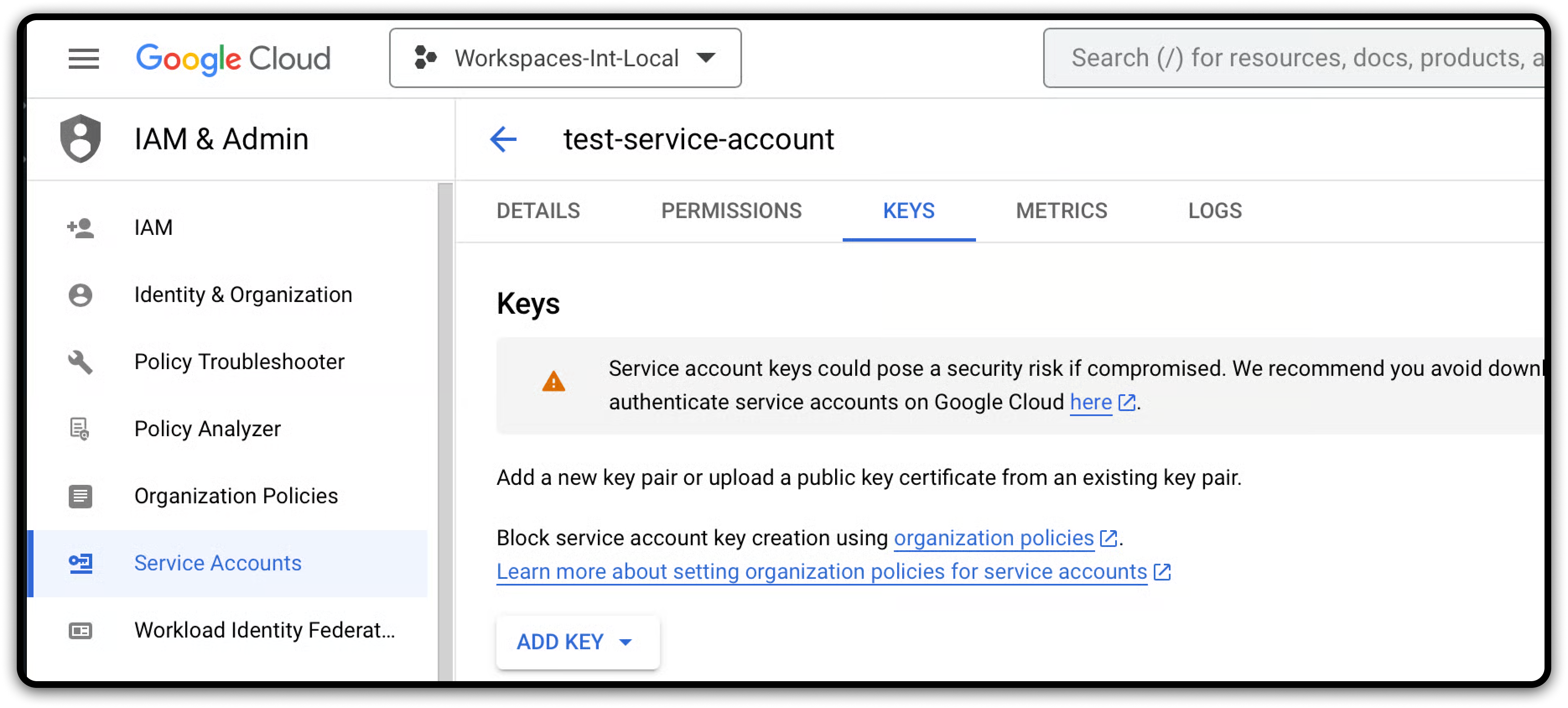
Task: Click the Policy Analyzer document icon
Action: pyautogui.click(x=80, y=429)
